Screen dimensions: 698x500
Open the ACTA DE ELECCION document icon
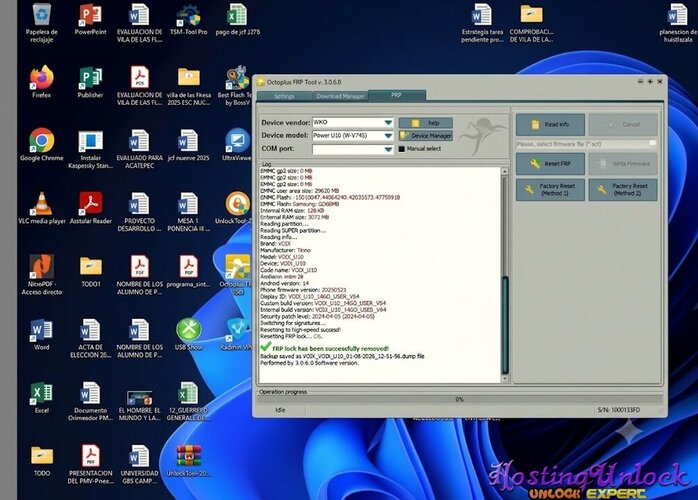coord(90,338)
